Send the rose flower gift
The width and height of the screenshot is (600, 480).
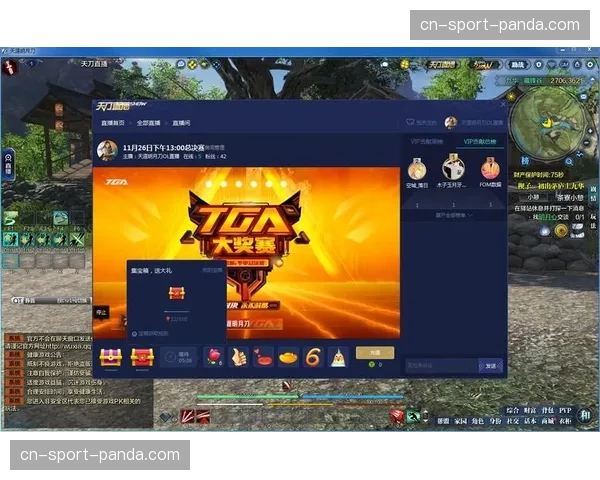[x=213, y=356]
